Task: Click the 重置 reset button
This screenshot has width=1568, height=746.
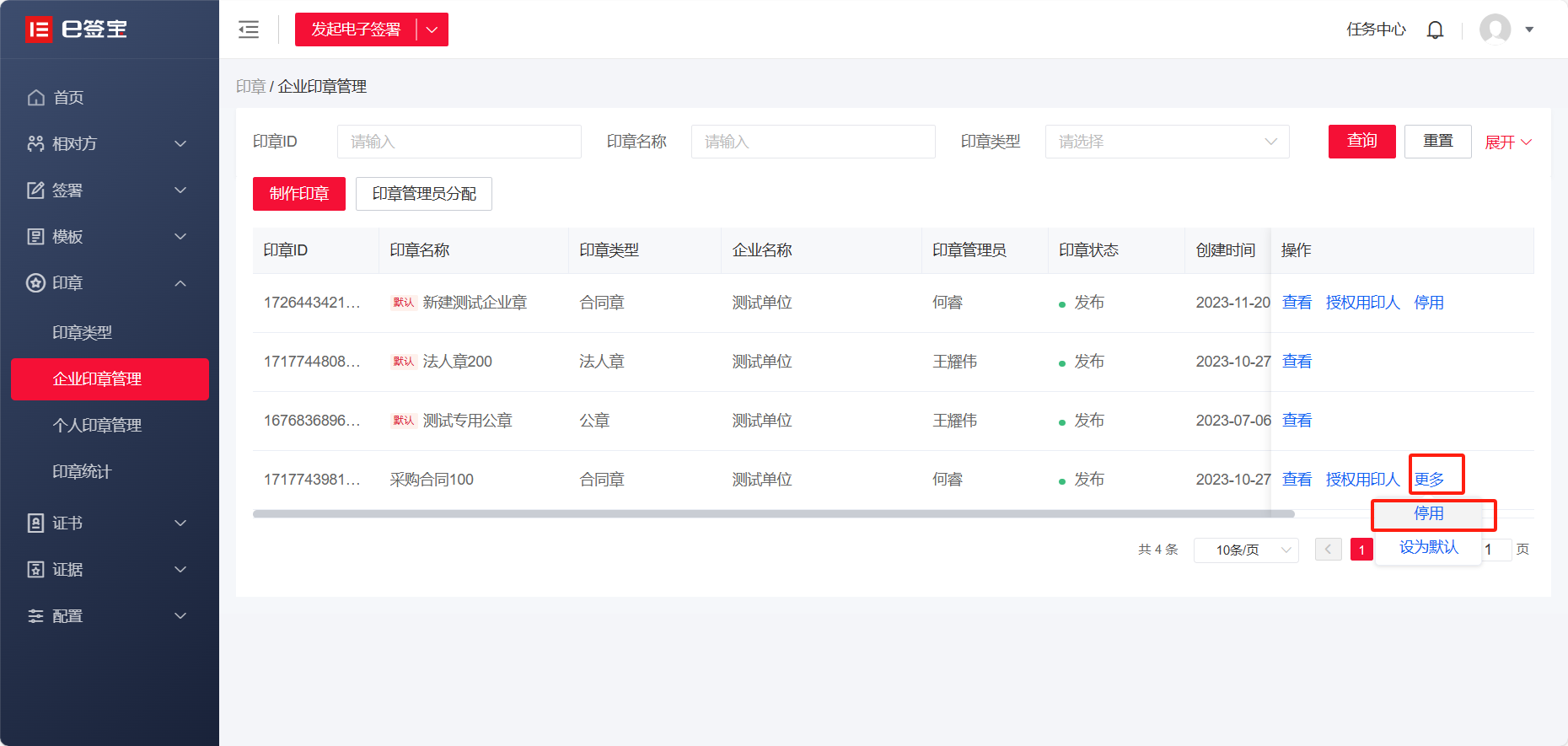Action: coord(1438,142)
